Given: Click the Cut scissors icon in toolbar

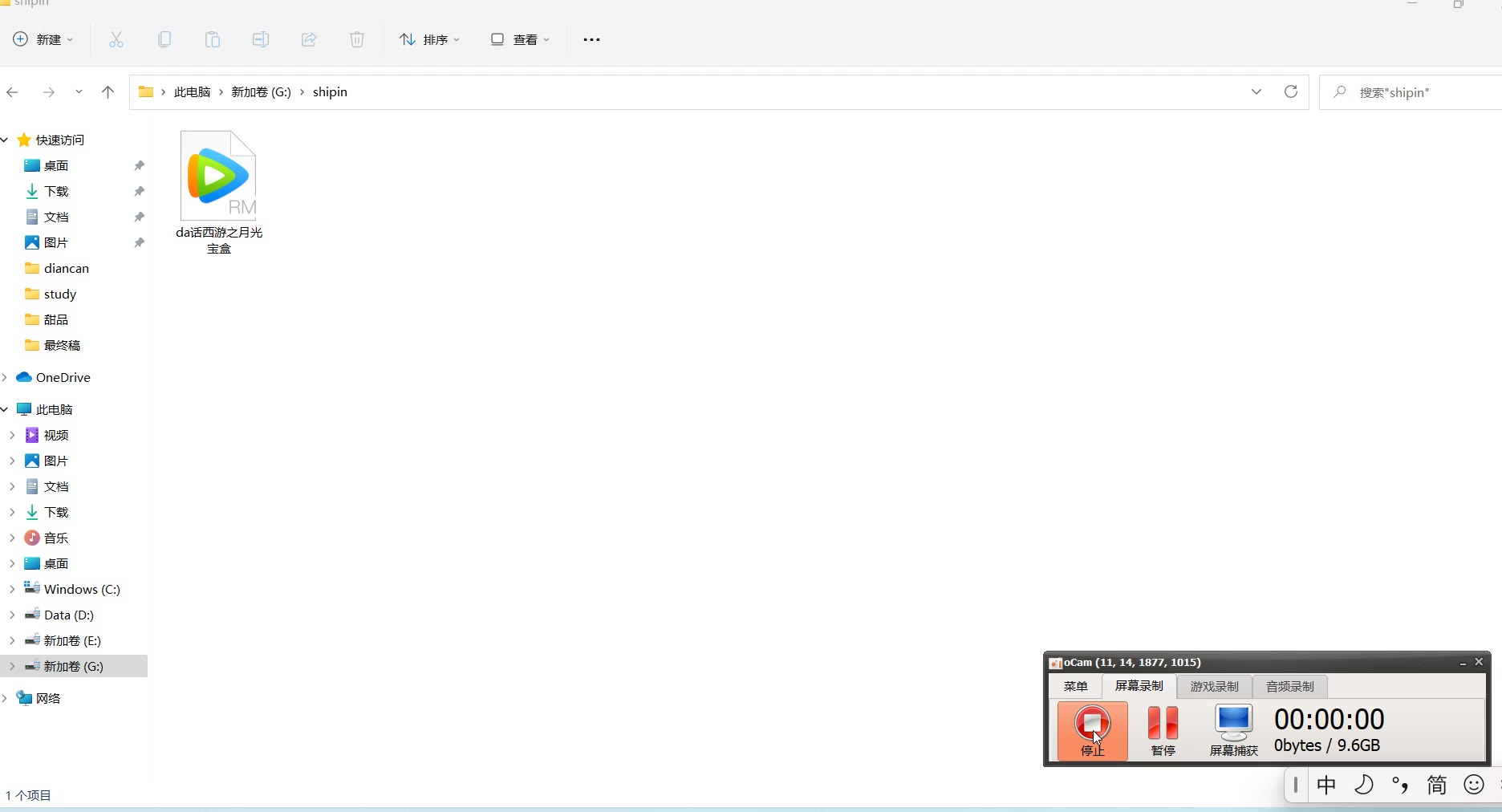Looking at the screenshot, I should 116,39.
